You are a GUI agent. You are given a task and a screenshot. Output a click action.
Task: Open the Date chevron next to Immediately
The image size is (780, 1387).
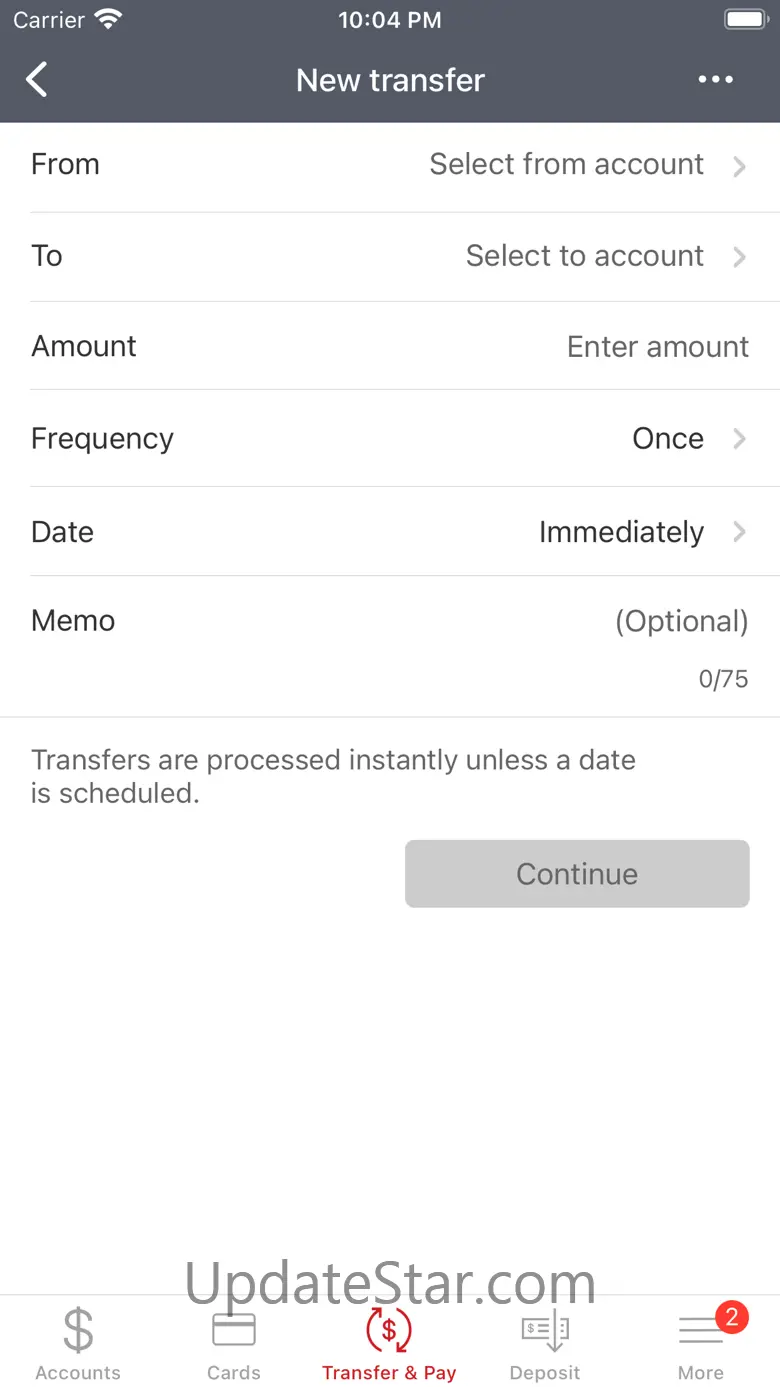(x=739, y=532)
